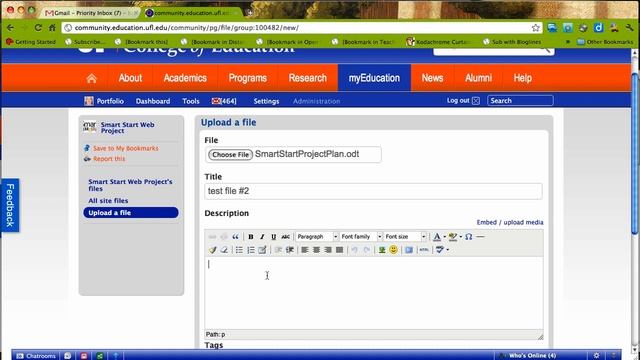This screenshot has width=640, height=360.
Task: Align text left in editor
Action: point(305,250)
